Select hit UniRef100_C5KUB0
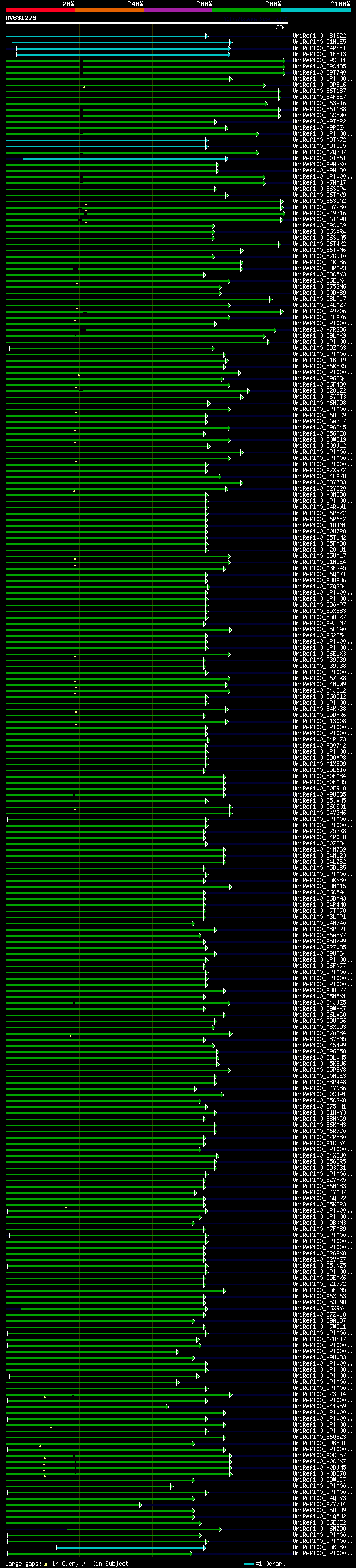Viewport: 356px width, 1568px height. point(319,1547)
